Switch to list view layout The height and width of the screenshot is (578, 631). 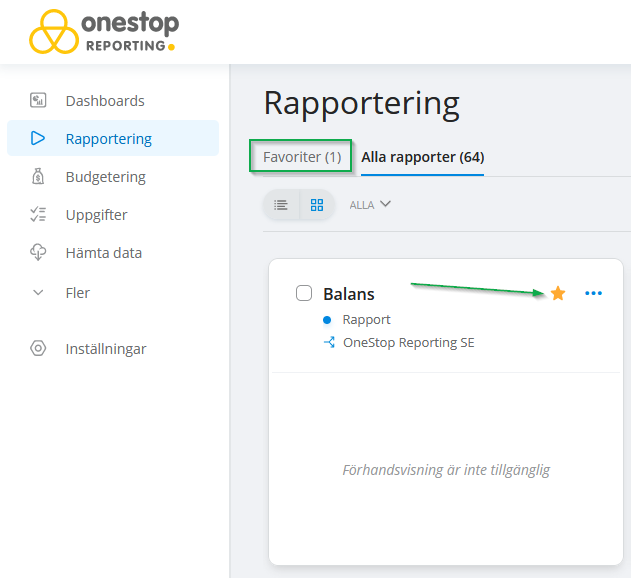pyautogui.click(x=281, y=205)
